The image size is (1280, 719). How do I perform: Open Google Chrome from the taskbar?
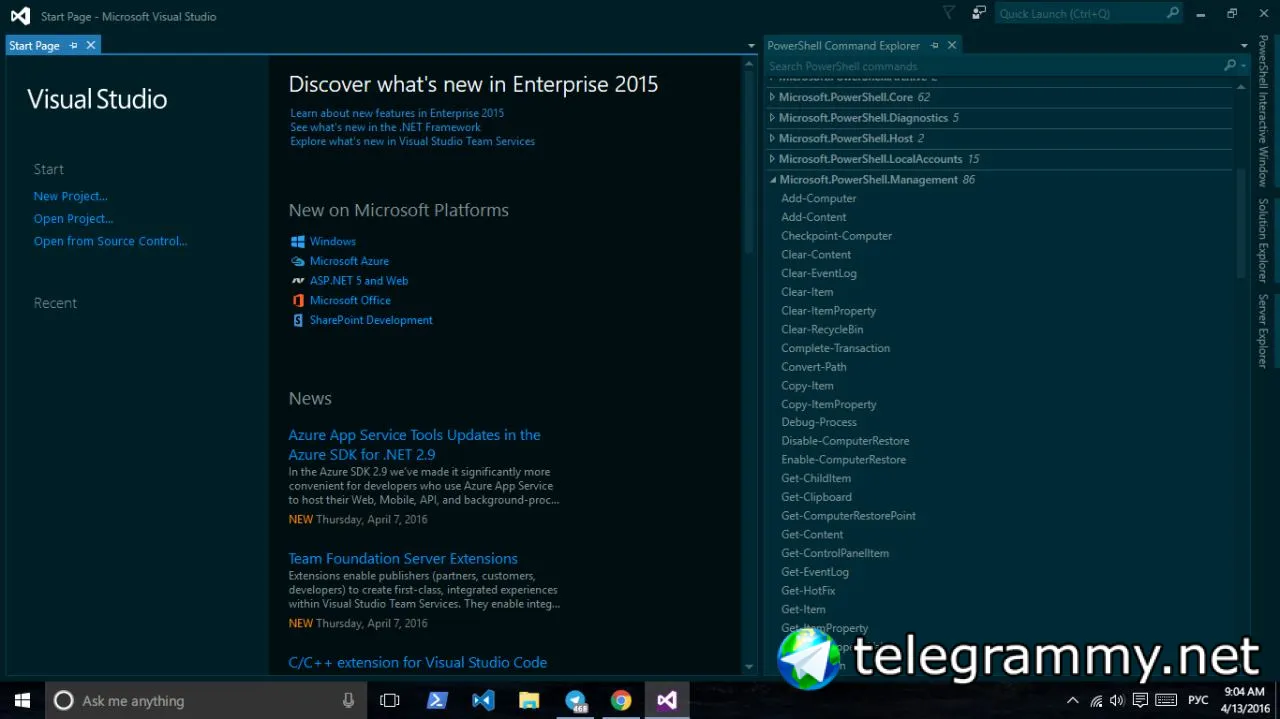point(621,700)
